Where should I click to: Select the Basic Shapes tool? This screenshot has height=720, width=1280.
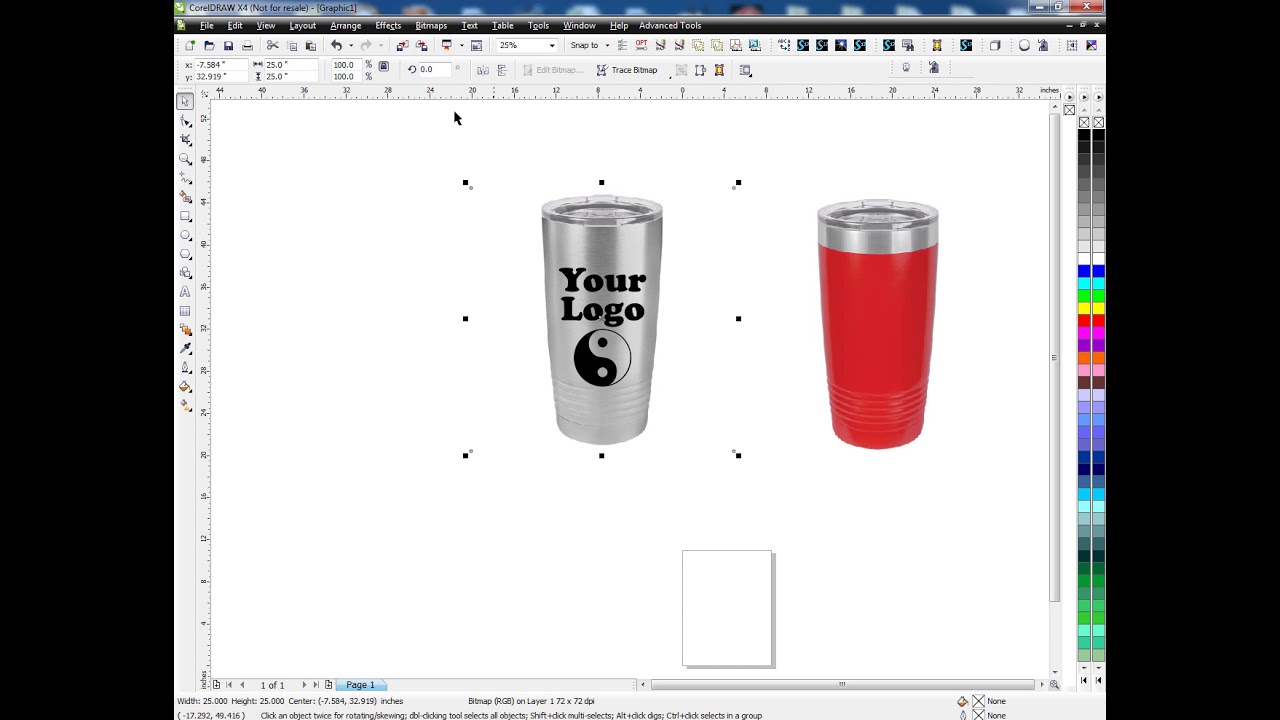point(185,272)
